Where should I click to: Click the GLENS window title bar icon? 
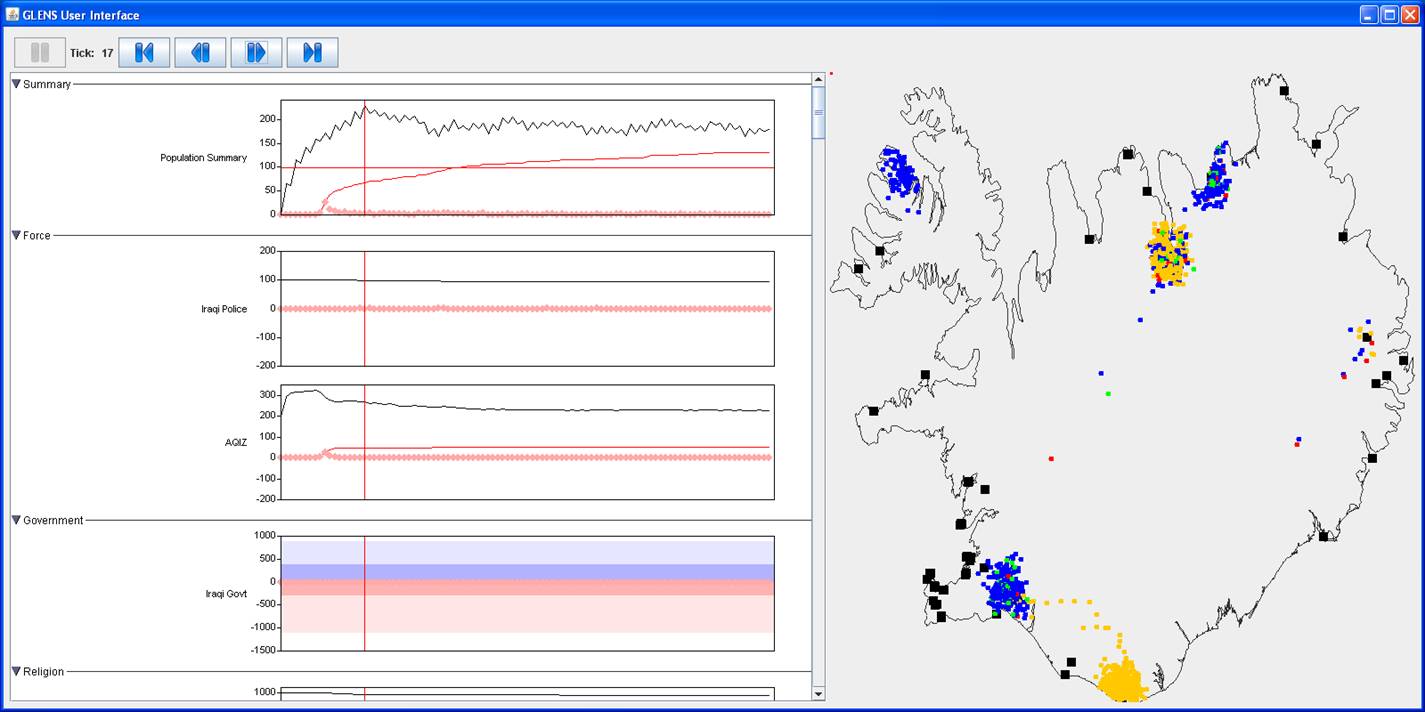pos(13,15)
